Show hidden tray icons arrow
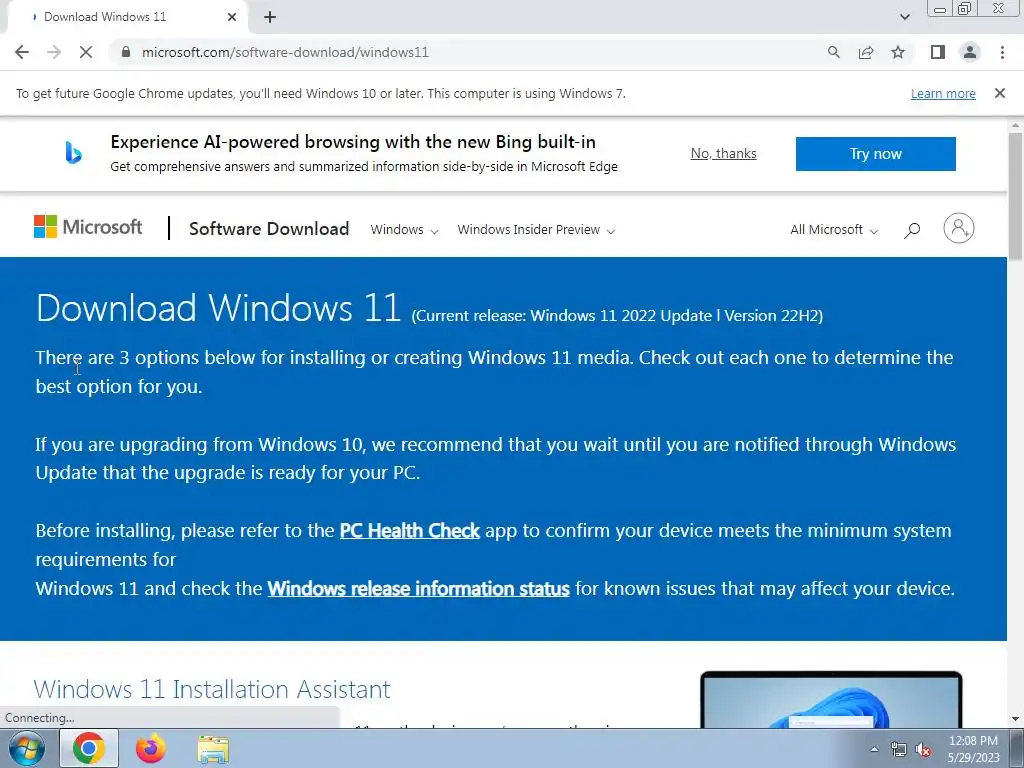This screenshot has height=768, width=1024. tap(874, 749)
